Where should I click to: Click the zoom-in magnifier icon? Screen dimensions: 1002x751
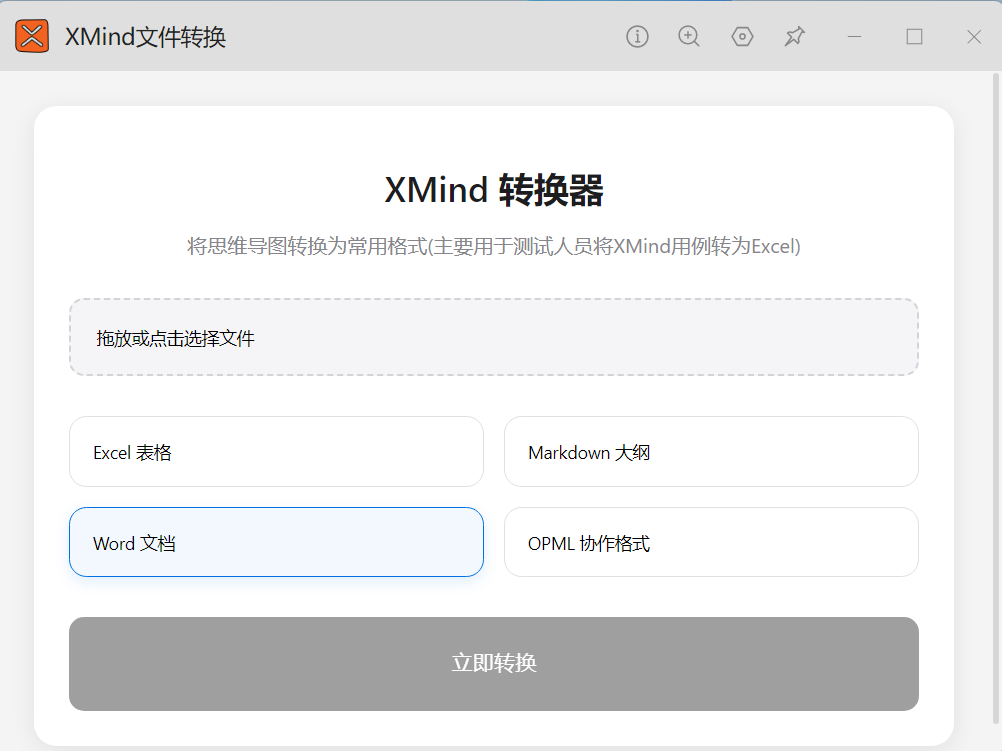tap(689, 36)
